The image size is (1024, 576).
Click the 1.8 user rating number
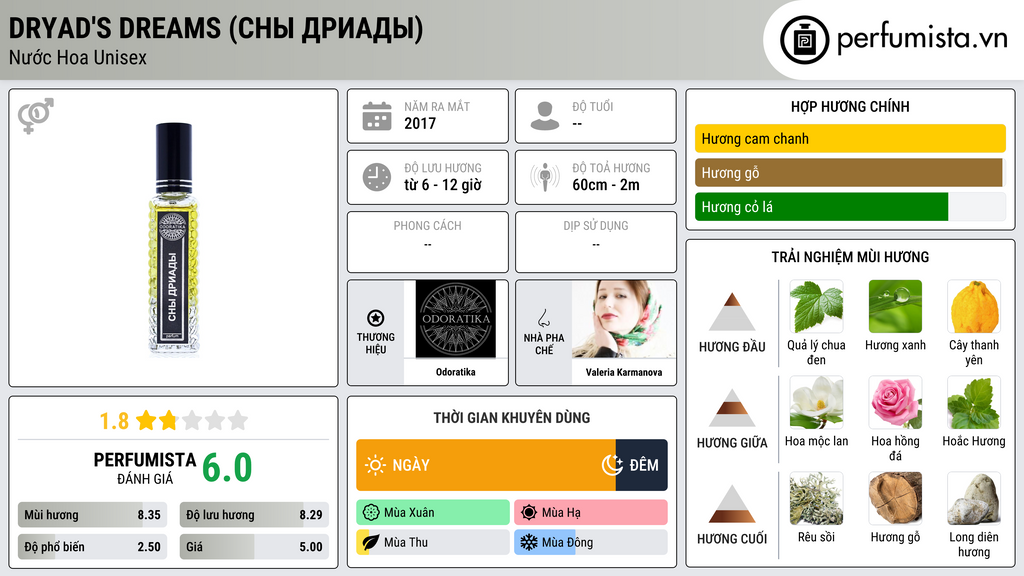tap(114, 421)
